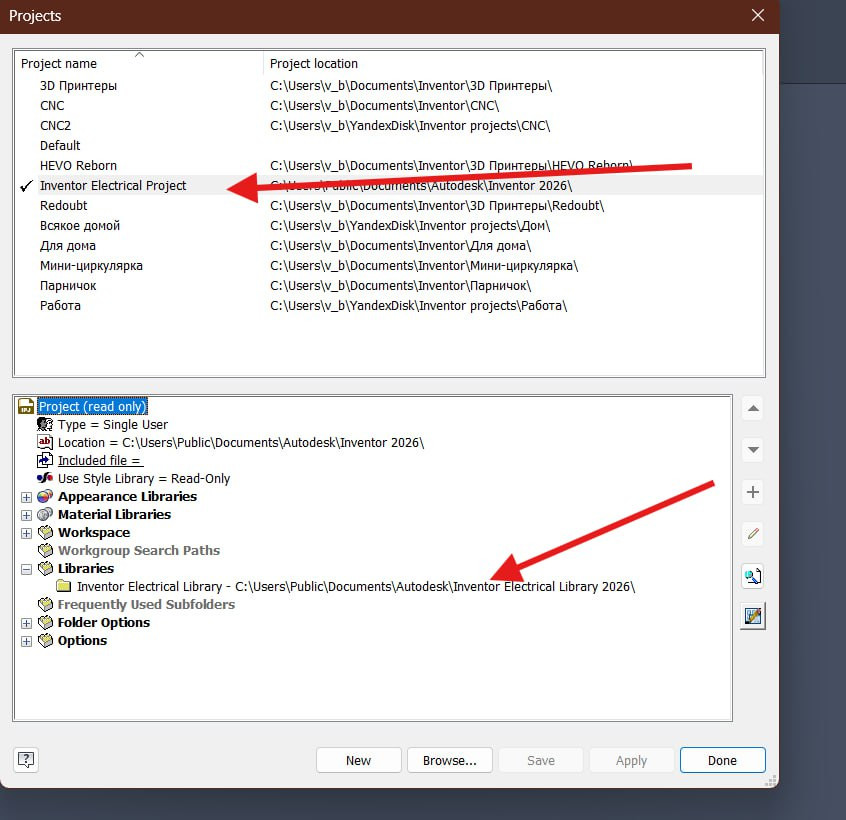The width and height of the screenshot is (846, 820).
Task: Click the Workgroup Search Paths folder icon
Action: [45, 550]
